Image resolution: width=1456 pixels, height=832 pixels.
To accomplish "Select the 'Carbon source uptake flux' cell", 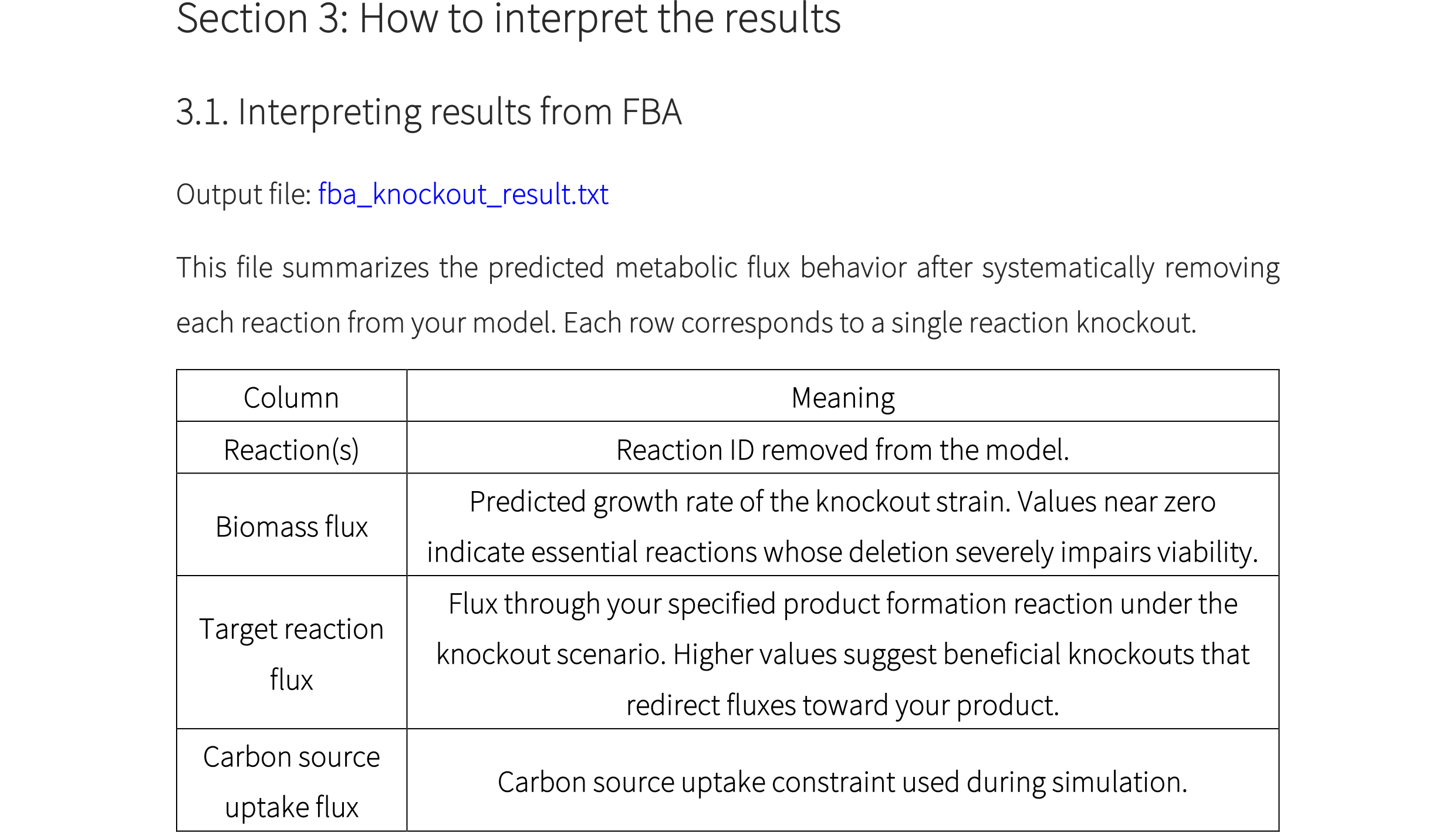I will (x=291, y=782).
